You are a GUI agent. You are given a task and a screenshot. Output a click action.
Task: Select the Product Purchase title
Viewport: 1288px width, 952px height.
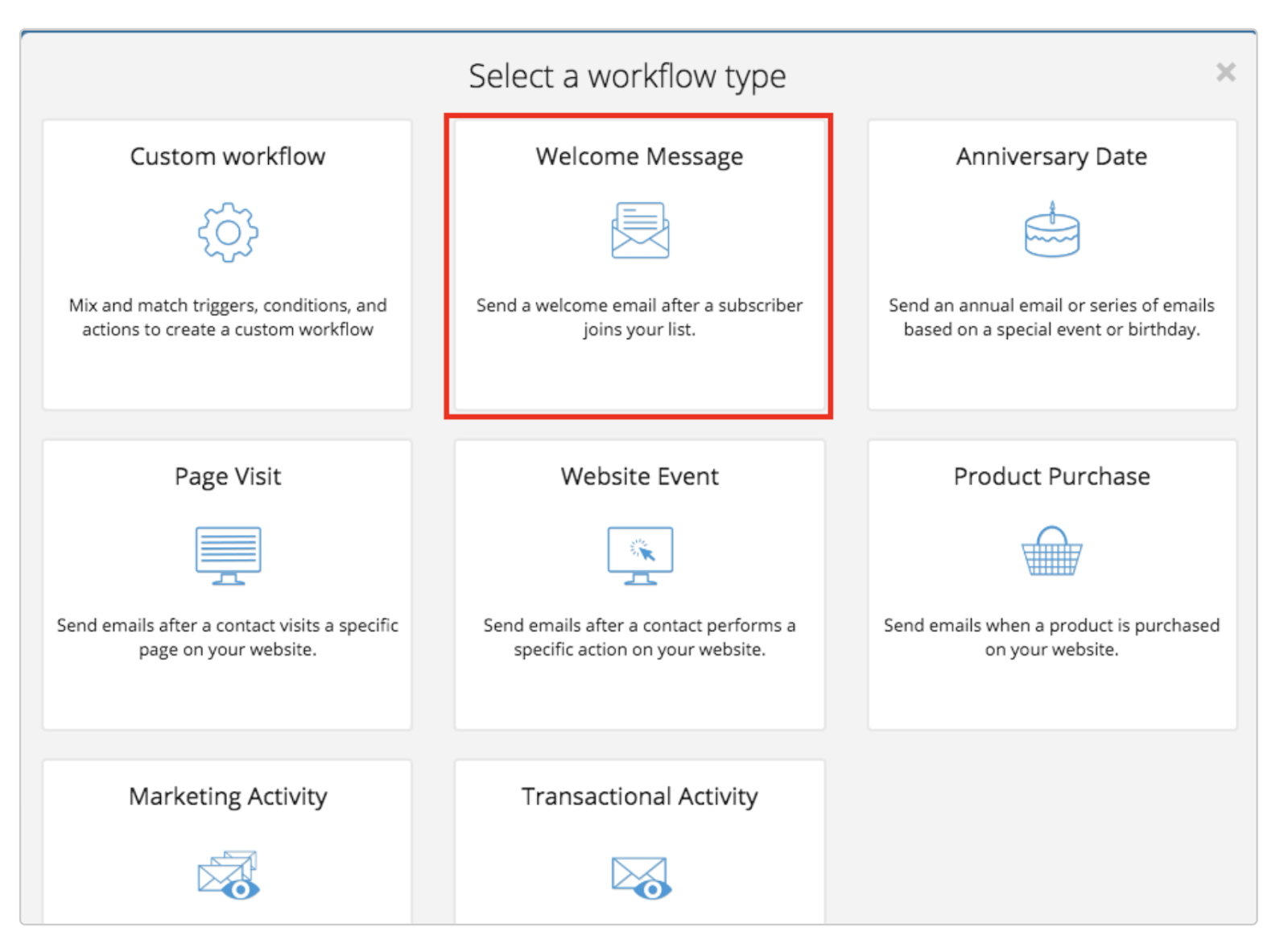(1052, 476)
